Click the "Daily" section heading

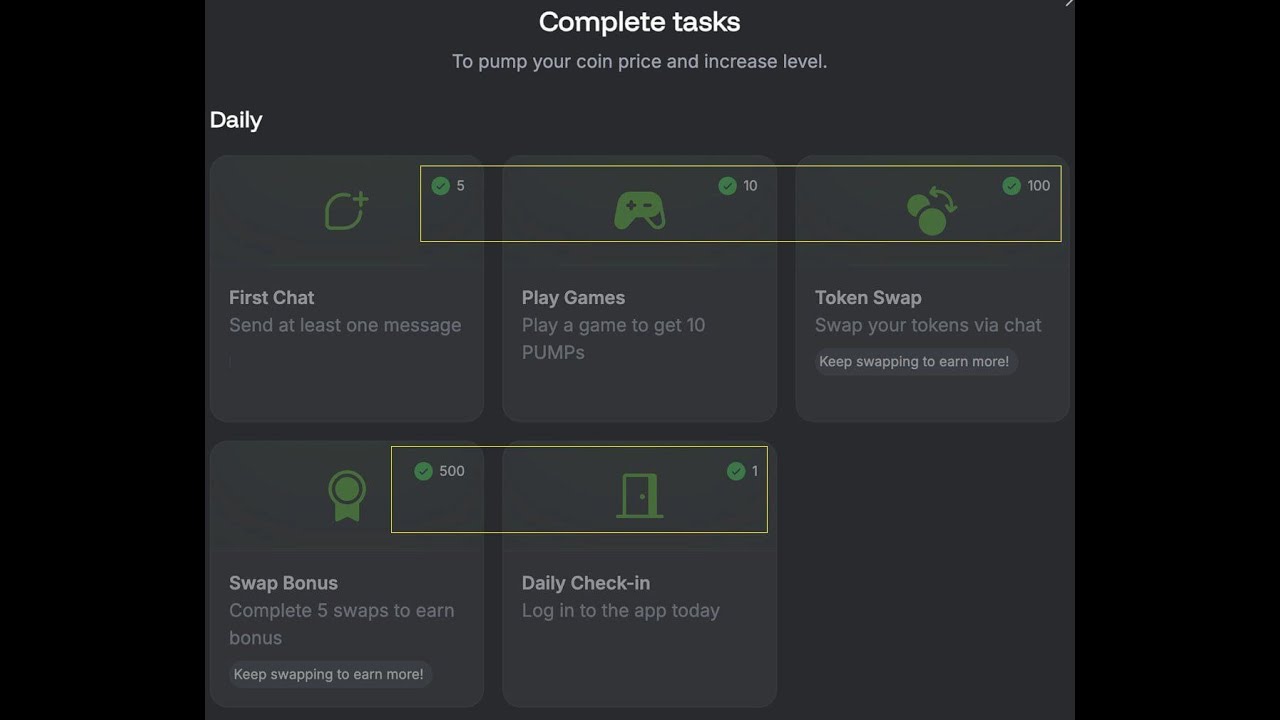click(236, 120)
